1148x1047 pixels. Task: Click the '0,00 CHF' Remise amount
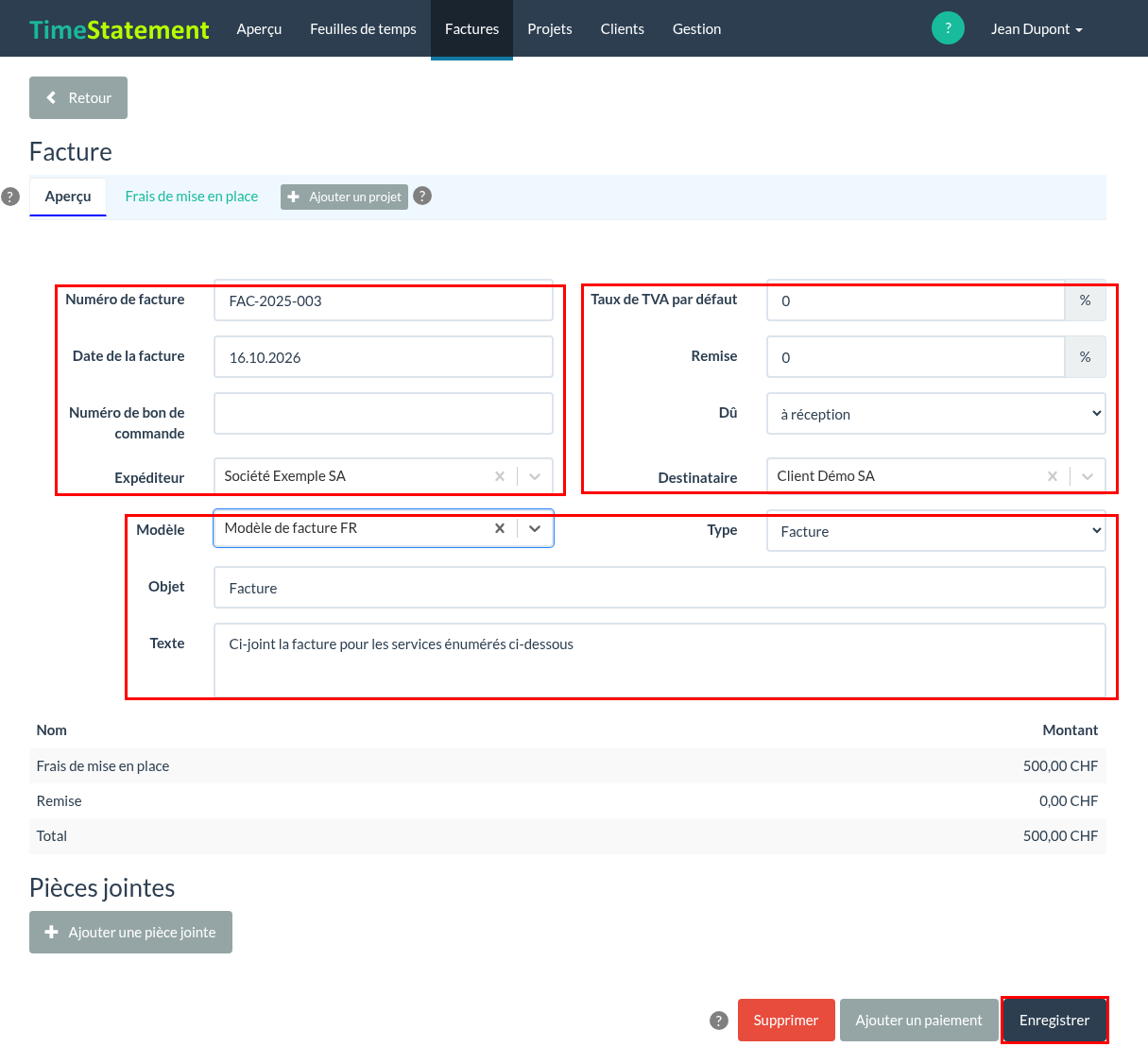tap(1069, 801)
